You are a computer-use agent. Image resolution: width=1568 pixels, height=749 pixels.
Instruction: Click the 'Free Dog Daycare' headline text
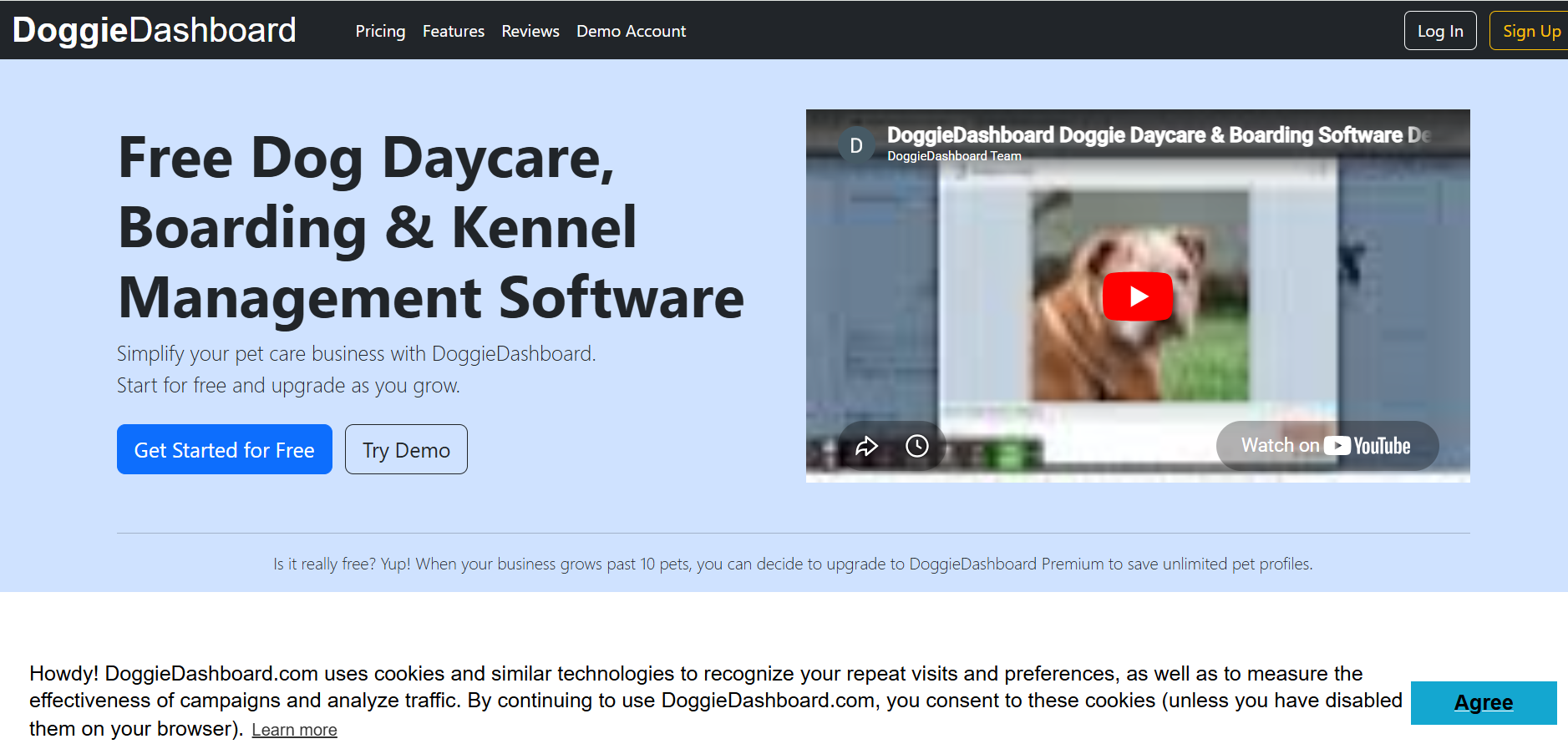tap(431, 227)
